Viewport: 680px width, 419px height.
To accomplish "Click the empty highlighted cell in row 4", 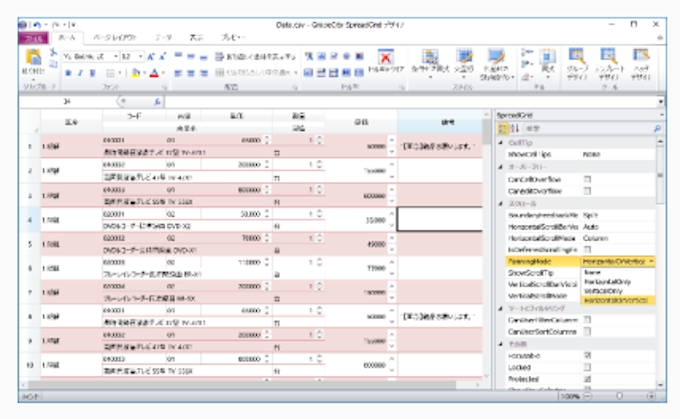I will pyautogui.click(x=438, y=218).
